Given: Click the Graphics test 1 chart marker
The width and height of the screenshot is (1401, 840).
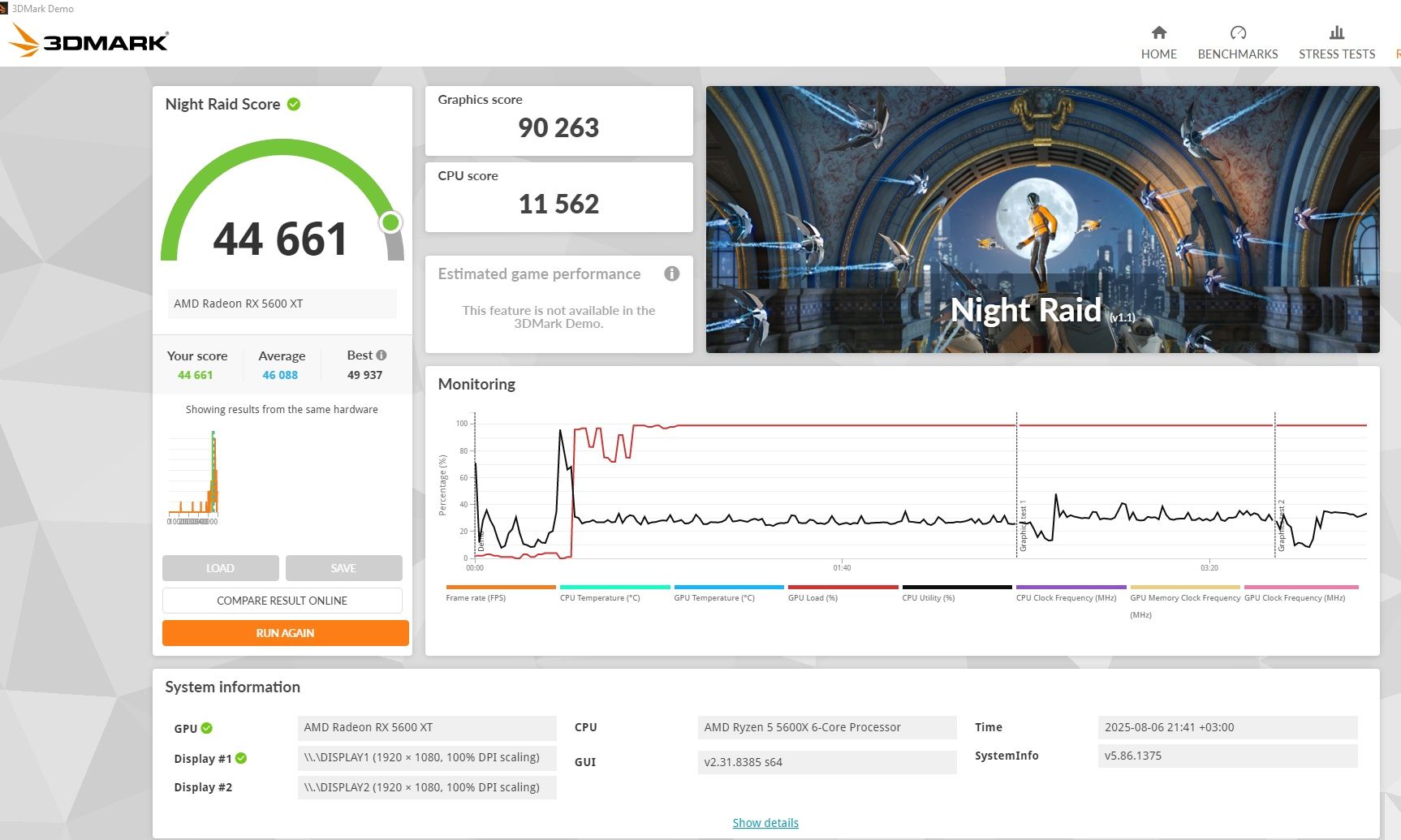Looking at the screenshot, I should (1023, 525).
